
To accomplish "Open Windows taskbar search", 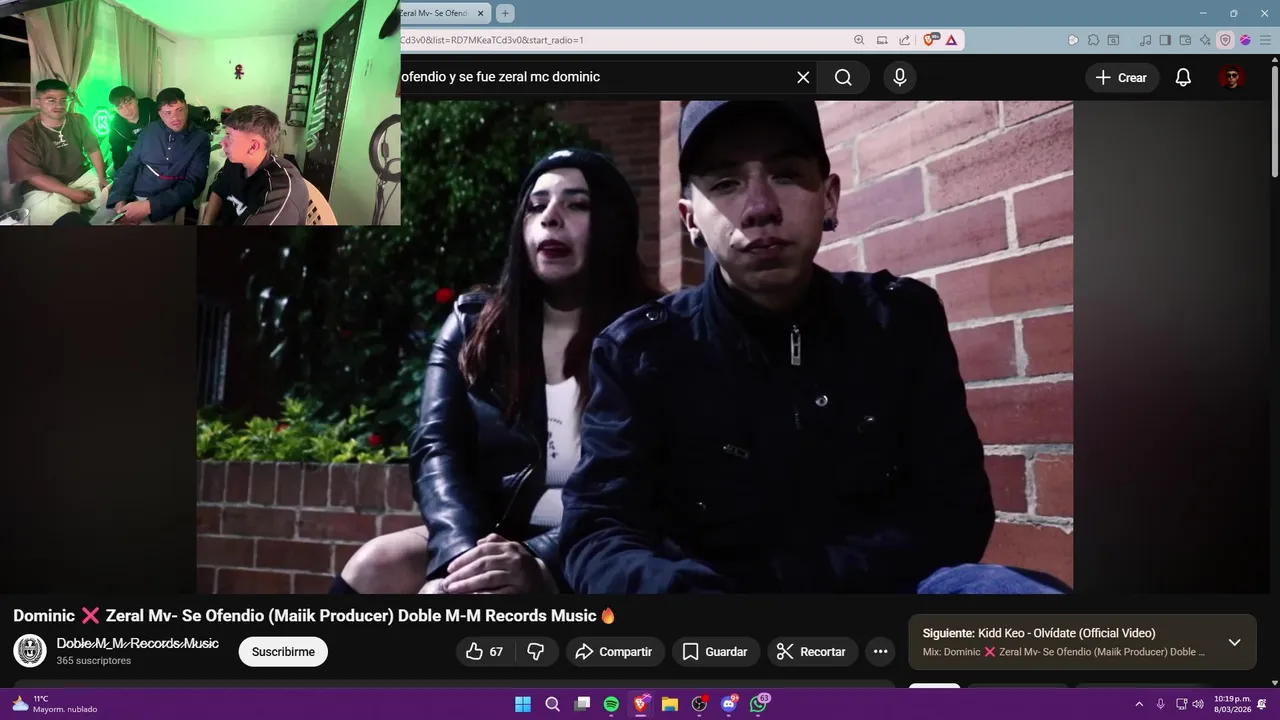I will click(552, 704).
